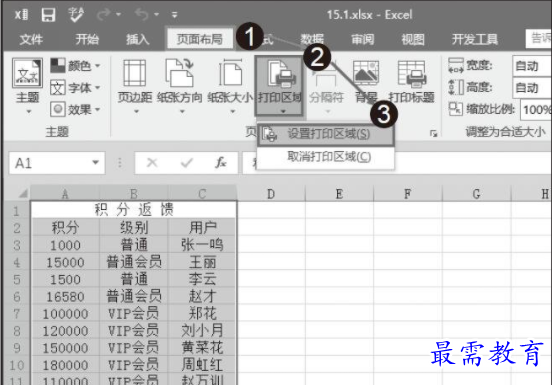Select row 1 header
552x385 pixels.
[x=17, y=210]
